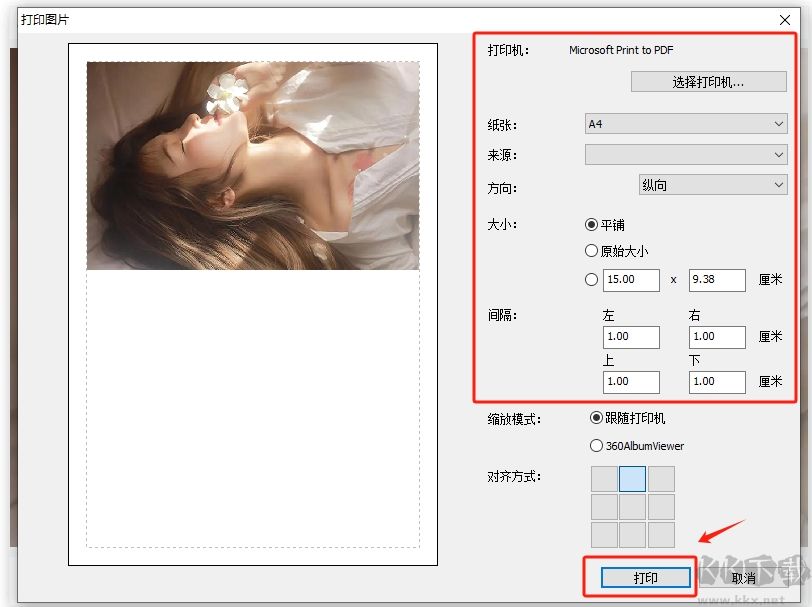This screenshot has height=607, width=812.
Task: Align image to bottom-left cell
Action: (x=604, y=534)
